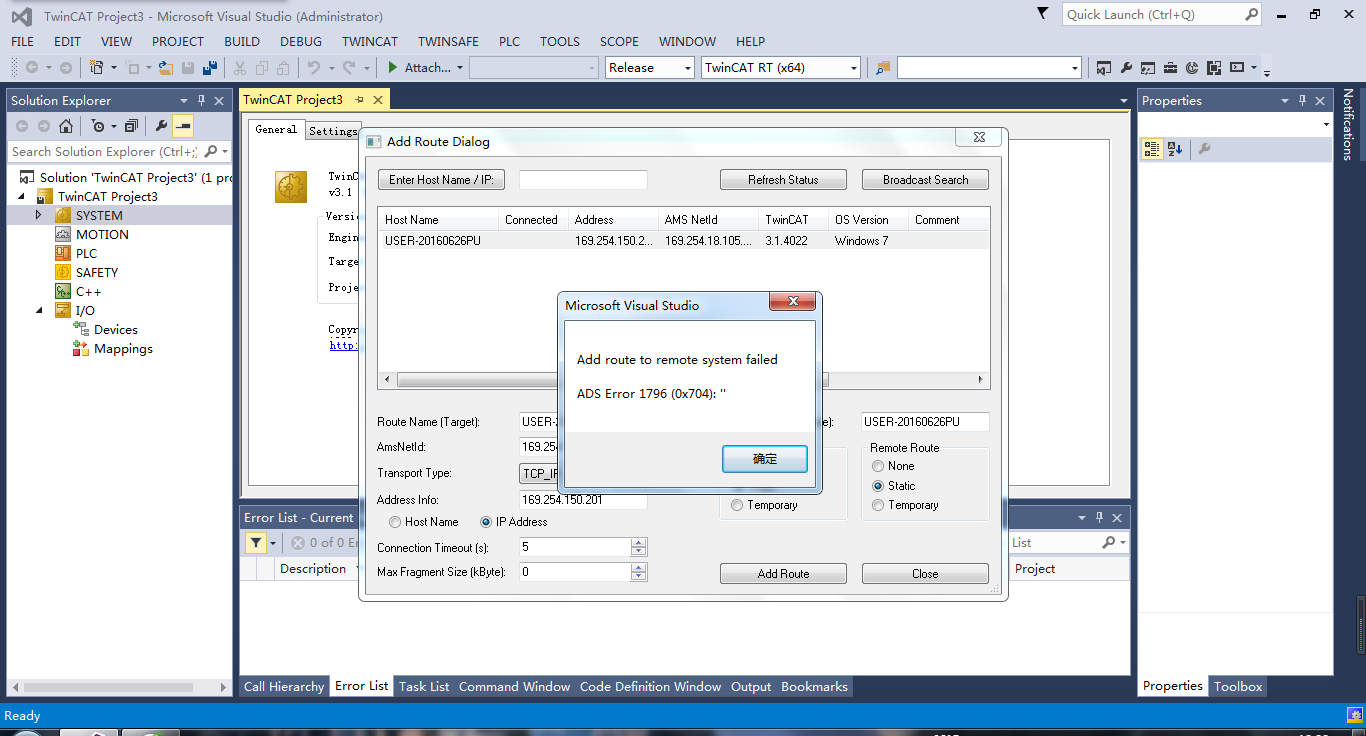This screenshot has height=736, width=1366.
Task: Click the Save All toolbar icon
Action: tap(210, 68)
